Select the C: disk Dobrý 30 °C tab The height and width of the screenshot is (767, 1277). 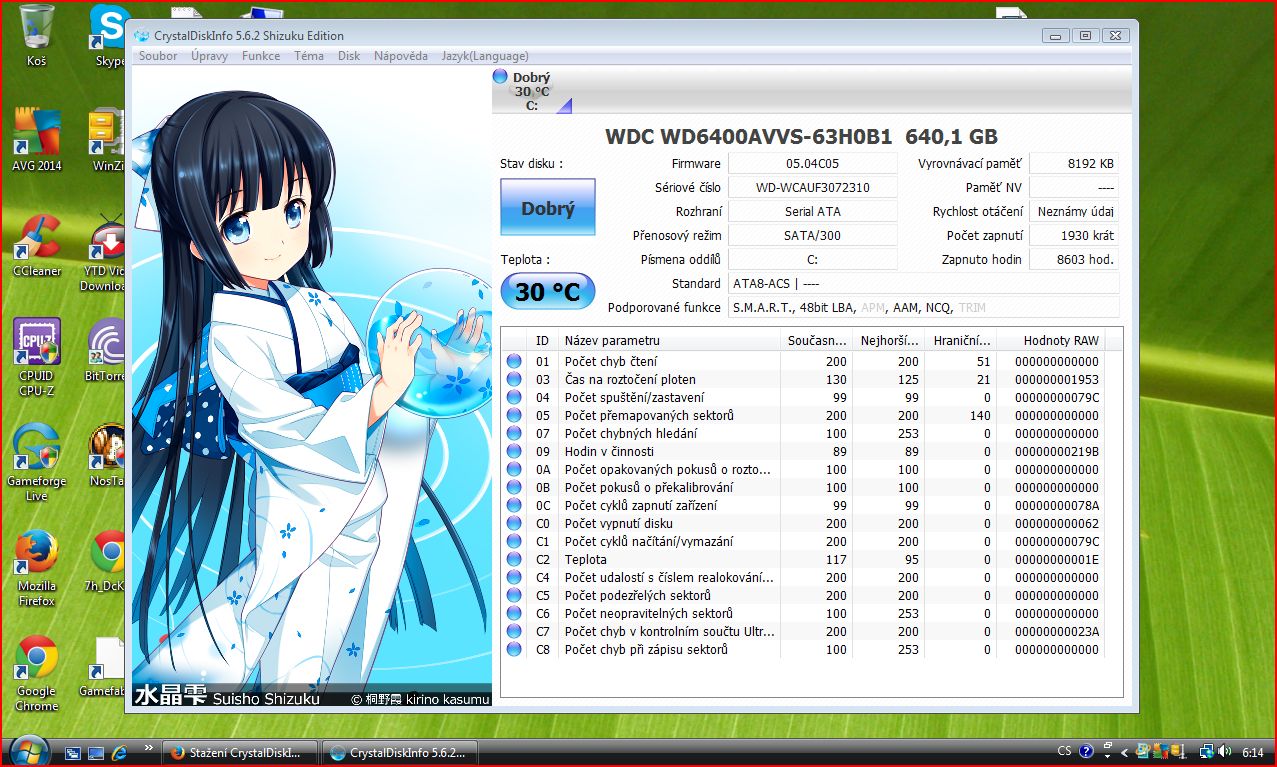point(531,91)
